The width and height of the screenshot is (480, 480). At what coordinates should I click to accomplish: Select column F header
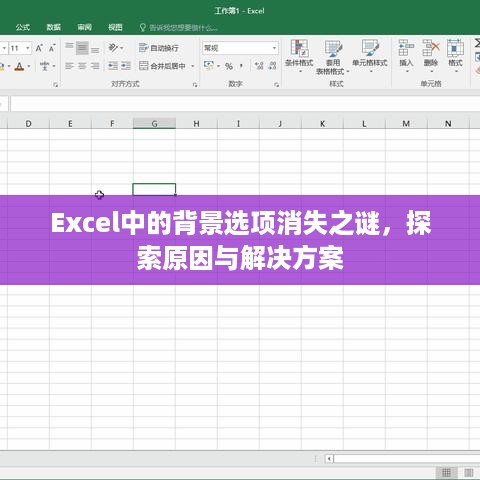pos(112,124)
